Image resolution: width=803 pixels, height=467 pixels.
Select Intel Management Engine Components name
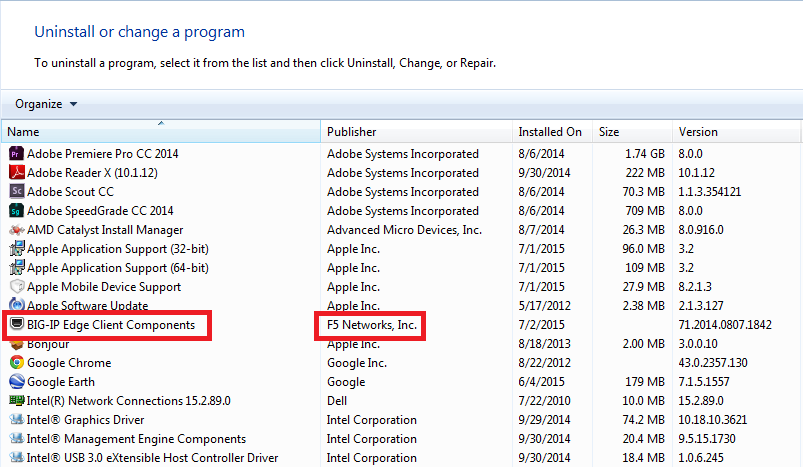tap(136, 439)
